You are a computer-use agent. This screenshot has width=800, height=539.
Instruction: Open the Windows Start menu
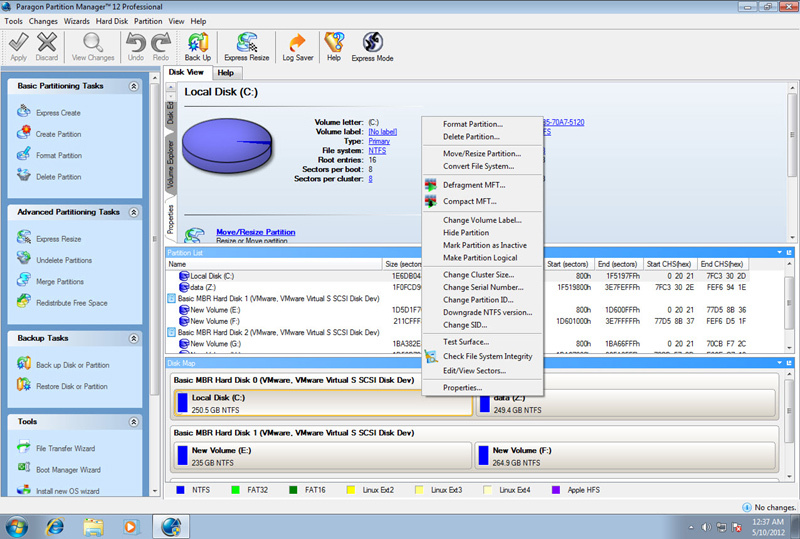point(17,526)
